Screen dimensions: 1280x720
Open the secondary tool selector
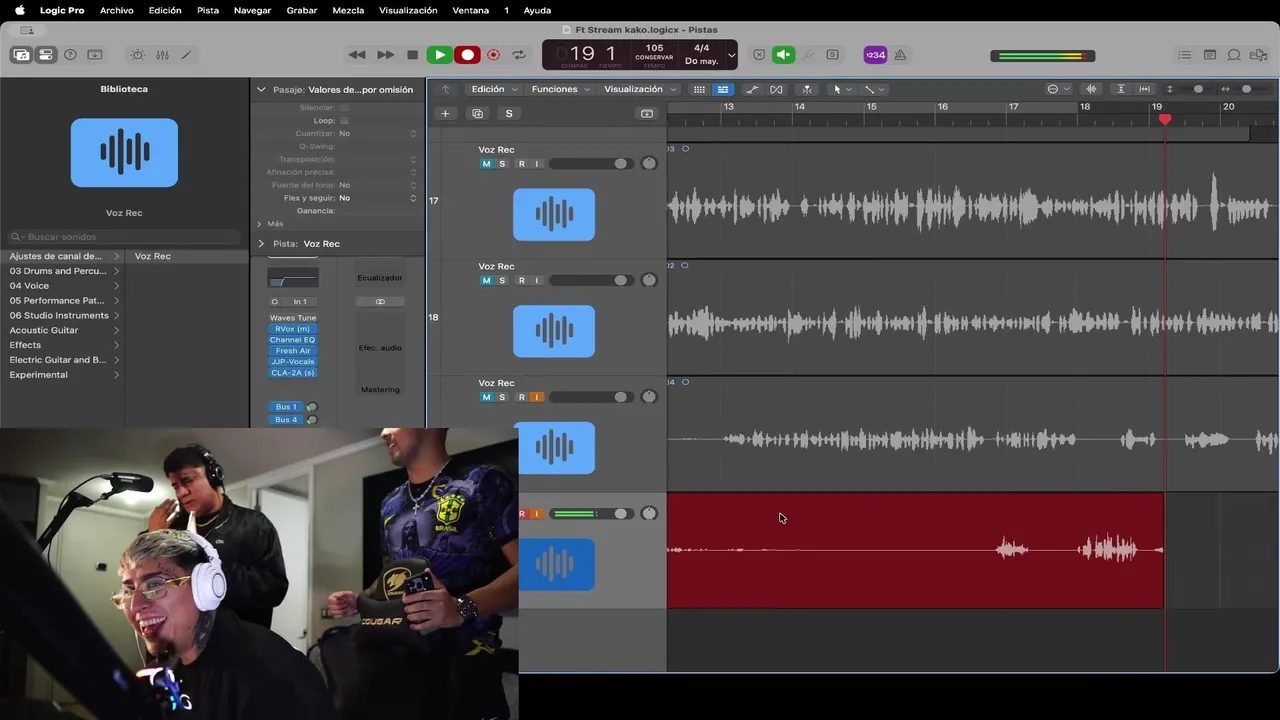874,89
